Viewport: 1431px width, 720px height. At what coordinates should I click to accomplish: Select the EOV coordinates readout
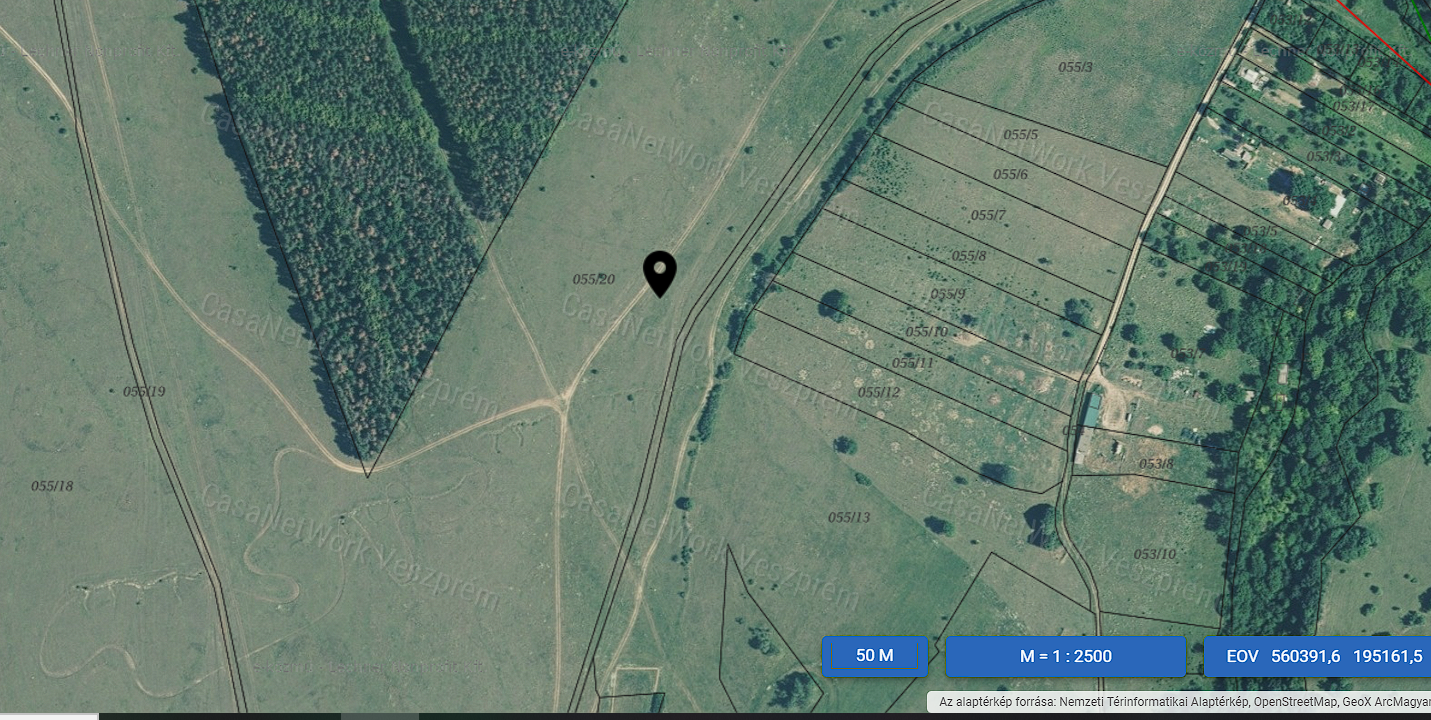1317,656
